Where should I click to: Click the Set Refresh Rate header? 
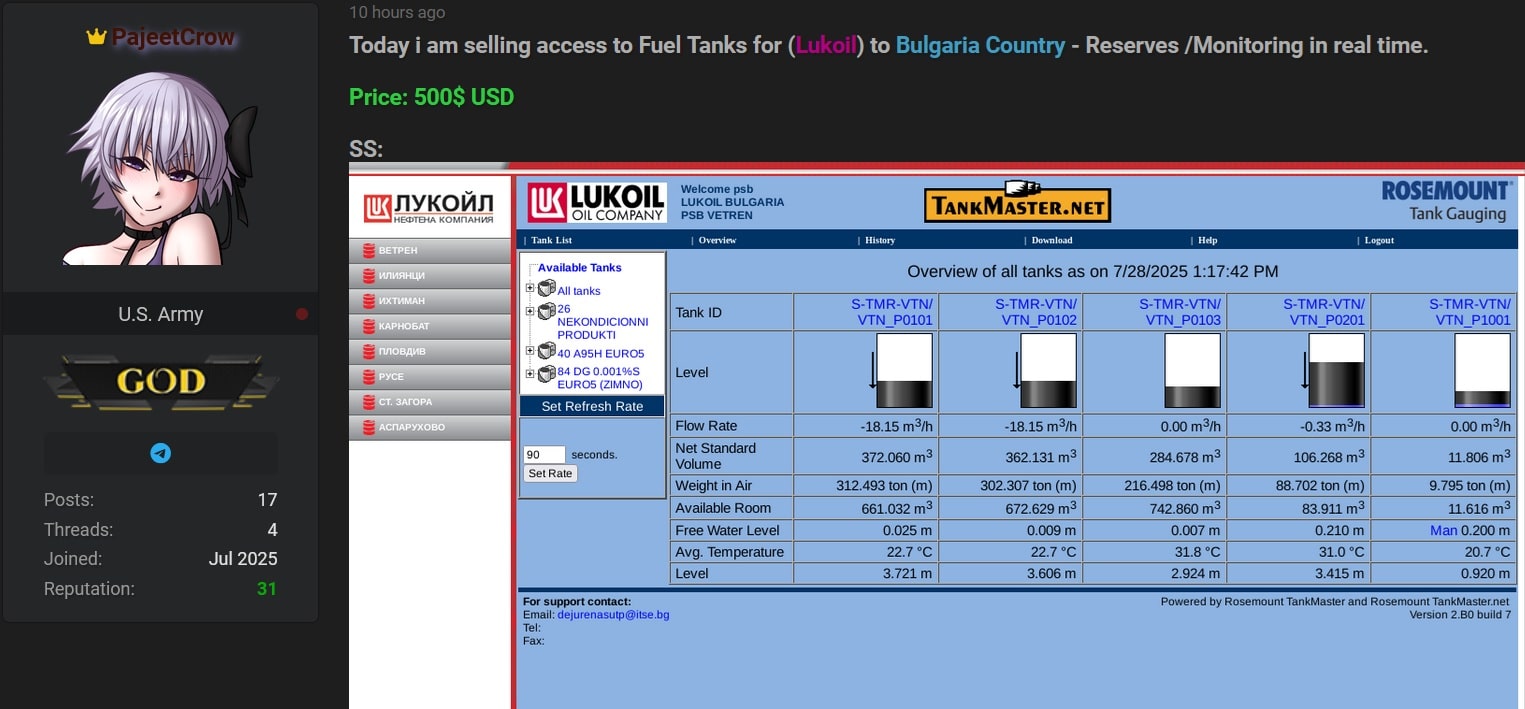(x=592, y=406)
